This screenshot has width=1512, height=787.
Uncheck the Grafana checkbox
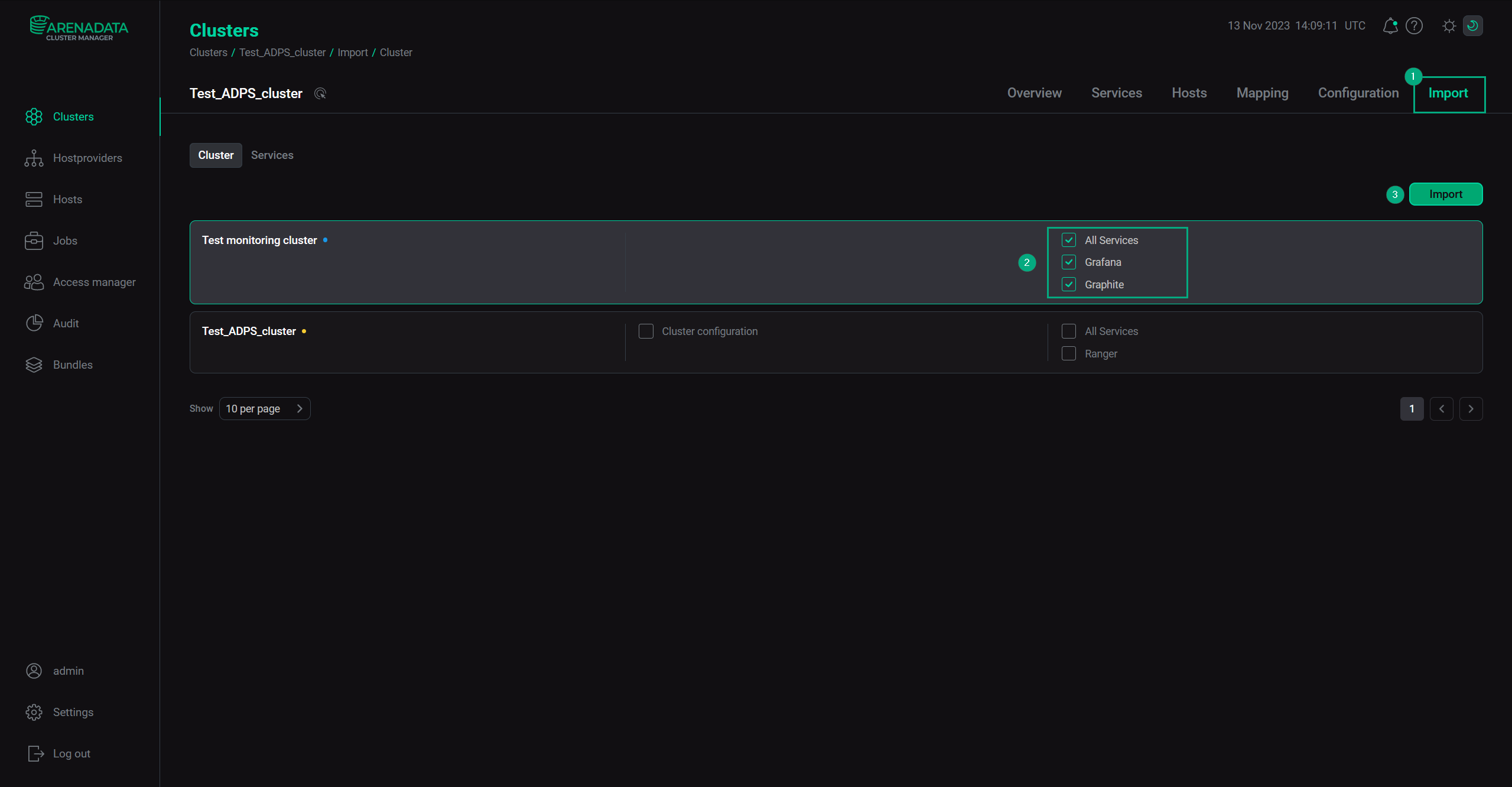pos(1069,262)
